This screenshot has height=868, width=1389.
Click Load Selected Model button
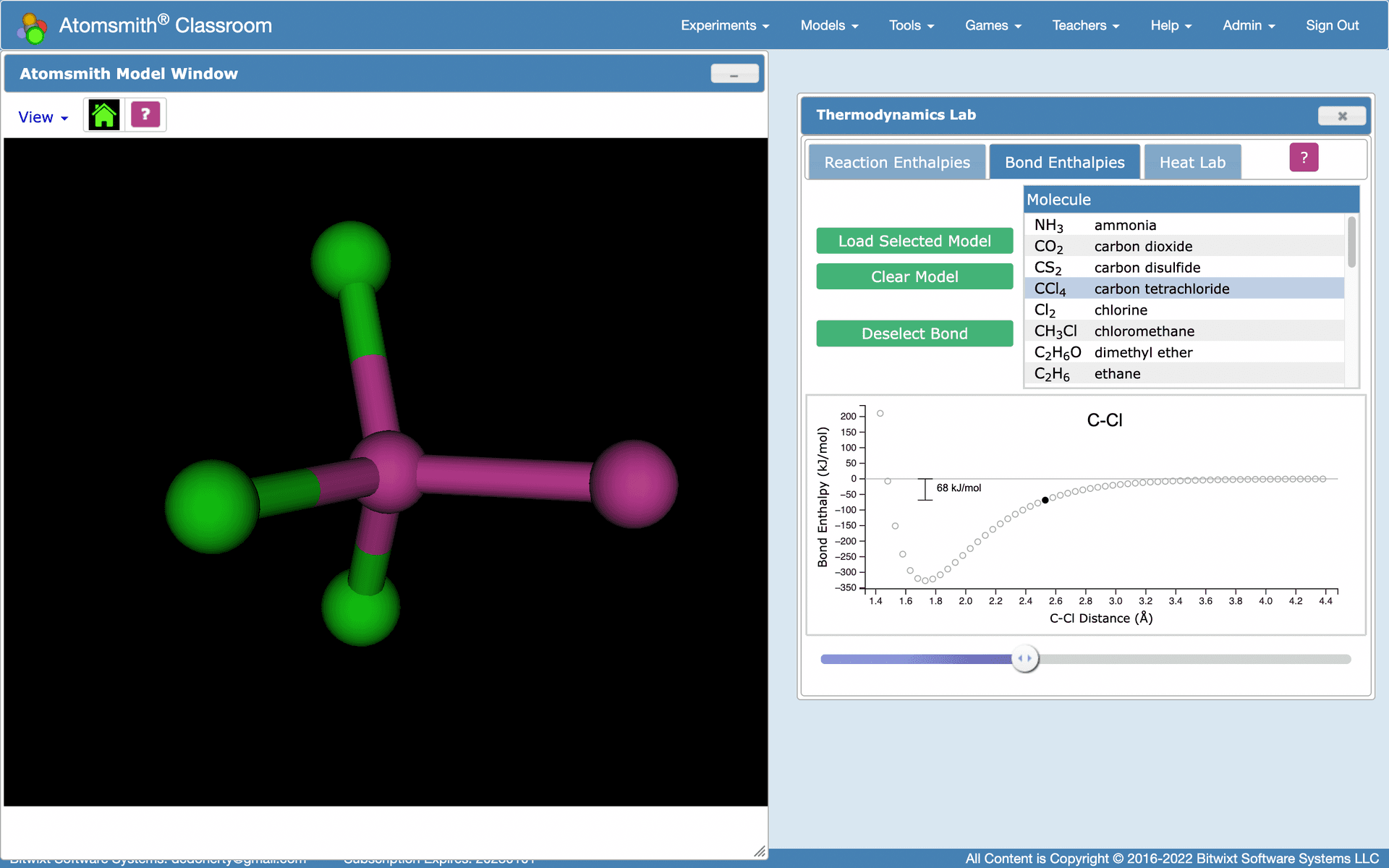point(914,241)
